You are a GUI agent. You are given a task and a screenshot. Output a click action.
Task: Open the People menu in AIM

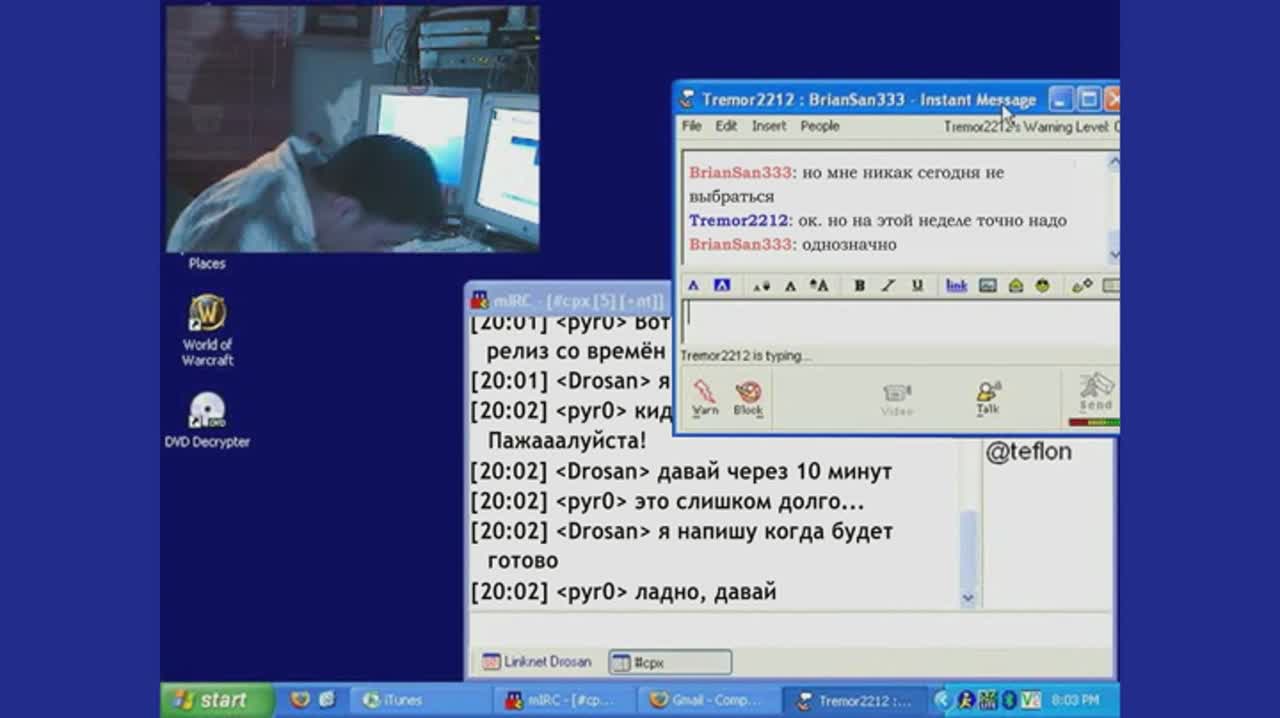pyautogui.click(x=819, y=126)
